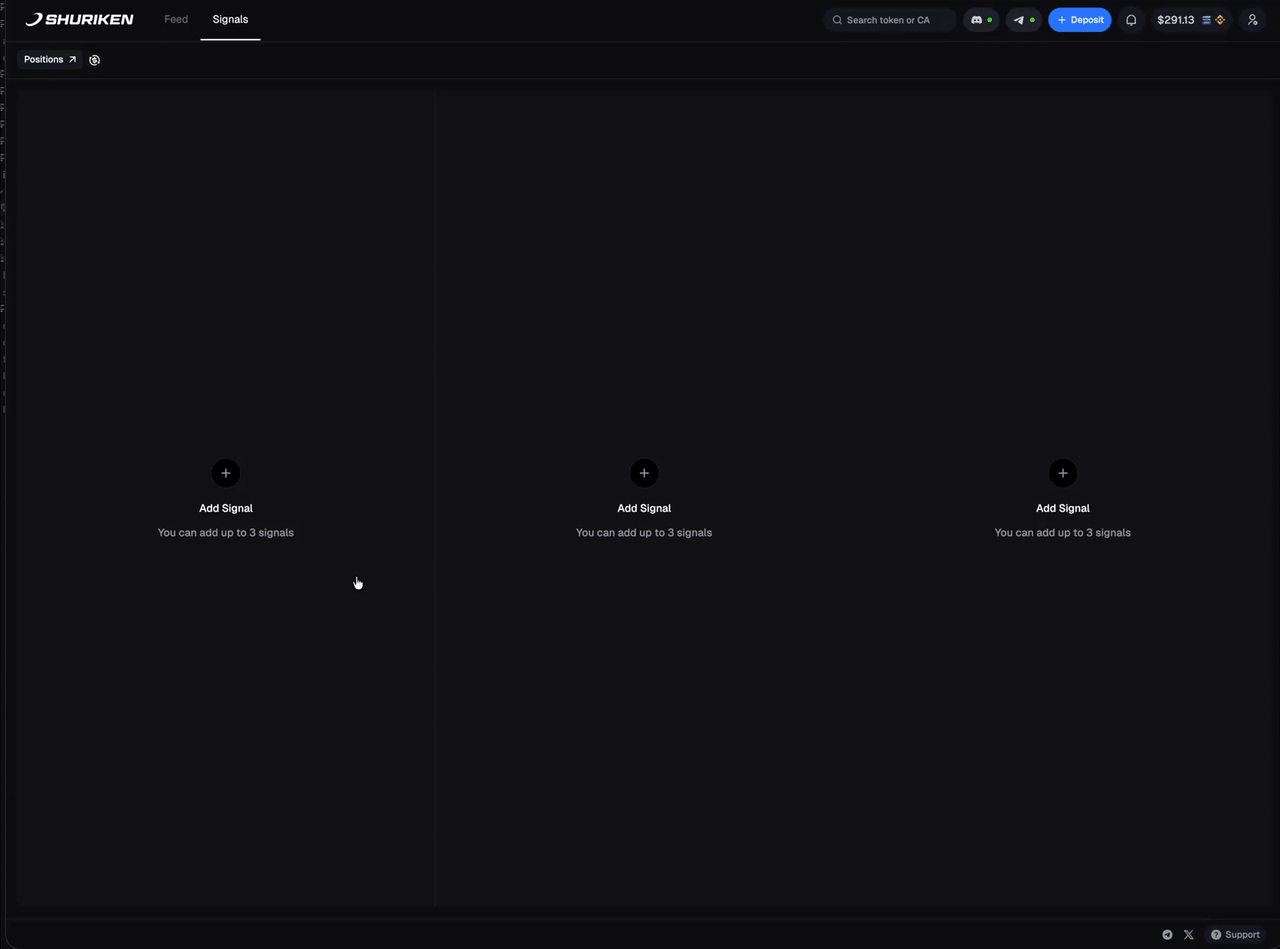1280x949 pixels.
Task: Open the Discord connection icon in the header
Action: (977, 20)
